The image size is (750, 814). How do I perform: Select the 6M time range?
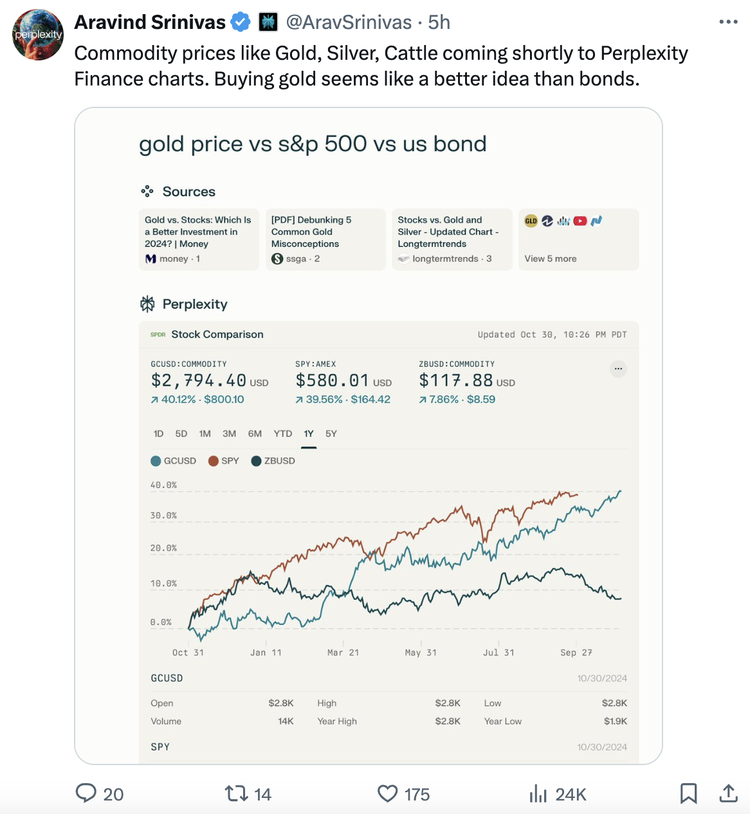(255, 433)
